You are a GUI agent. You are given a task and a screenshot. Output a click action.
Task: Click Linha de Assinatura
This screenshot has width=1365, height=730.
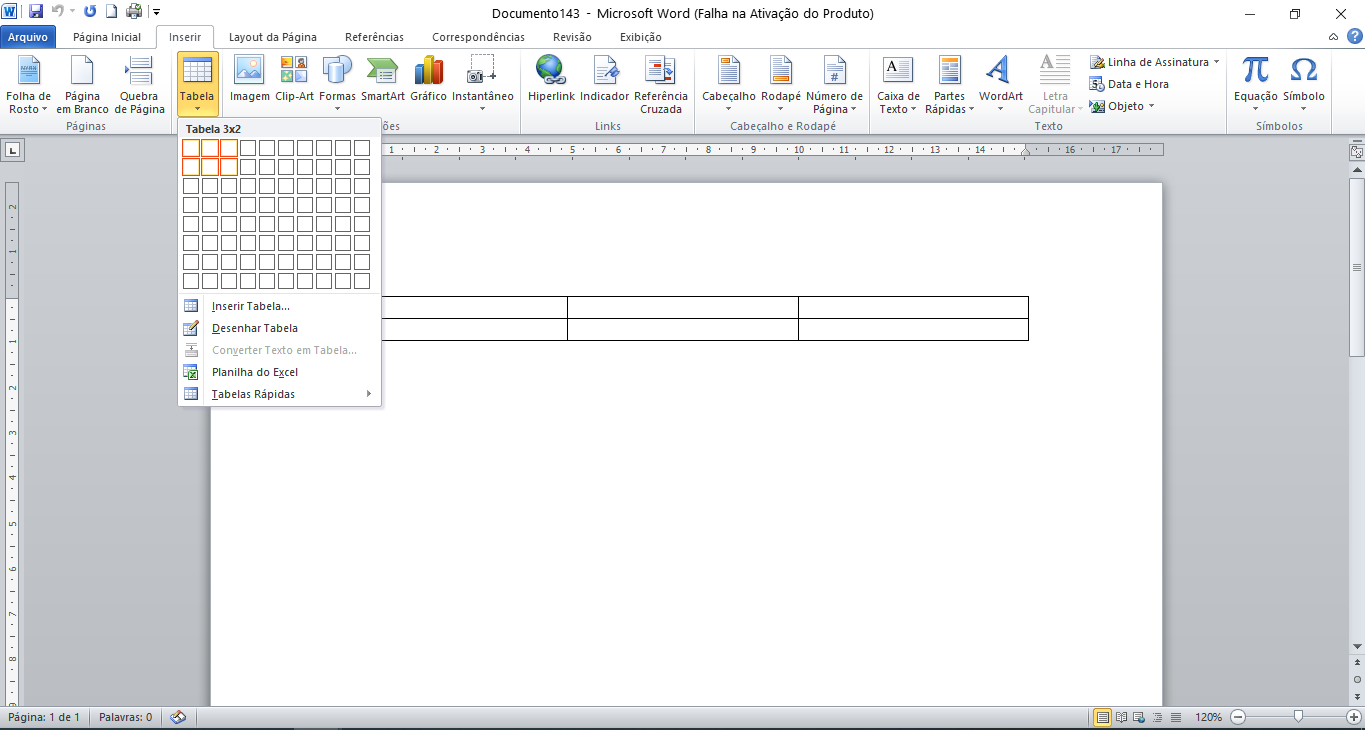[1155, 62]
